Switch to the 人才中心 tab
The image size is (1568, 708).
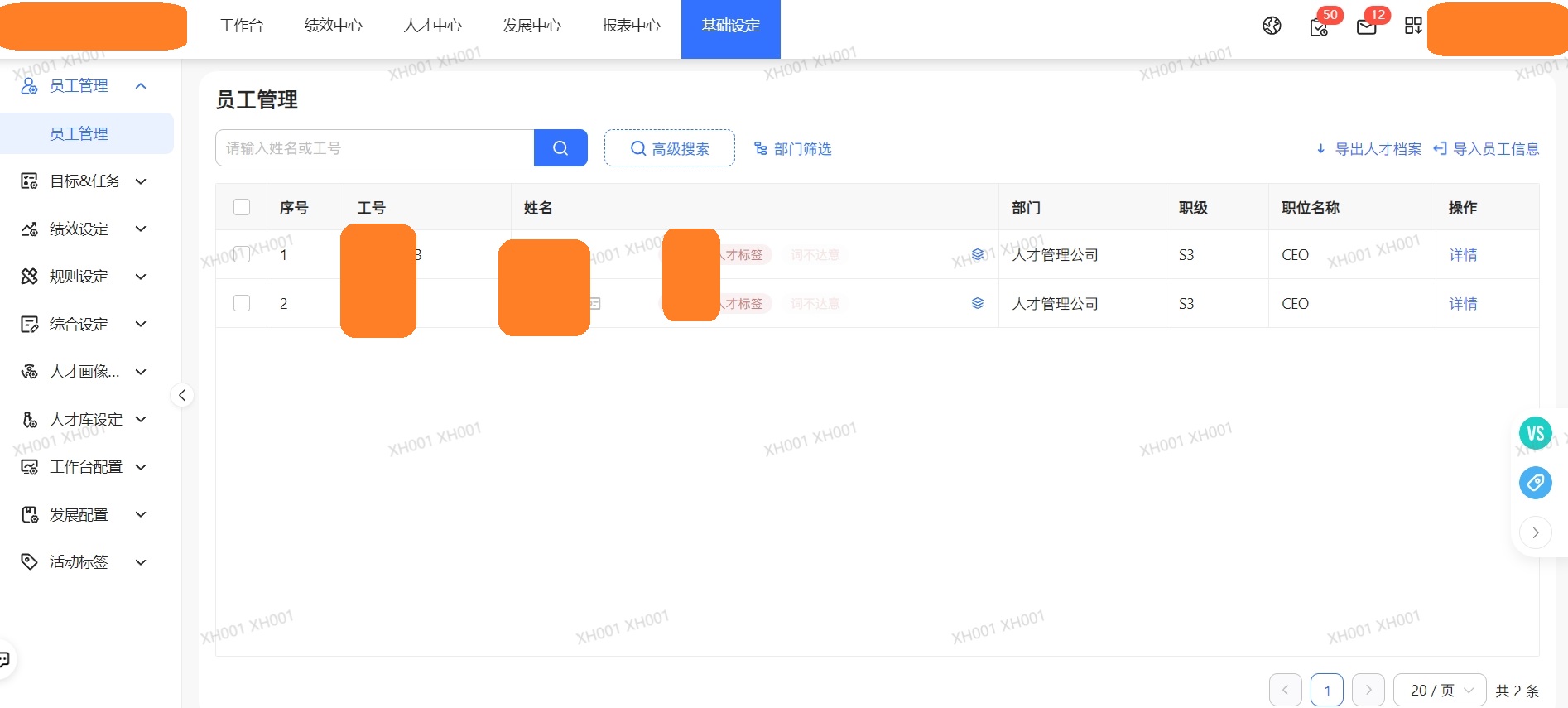433,26
